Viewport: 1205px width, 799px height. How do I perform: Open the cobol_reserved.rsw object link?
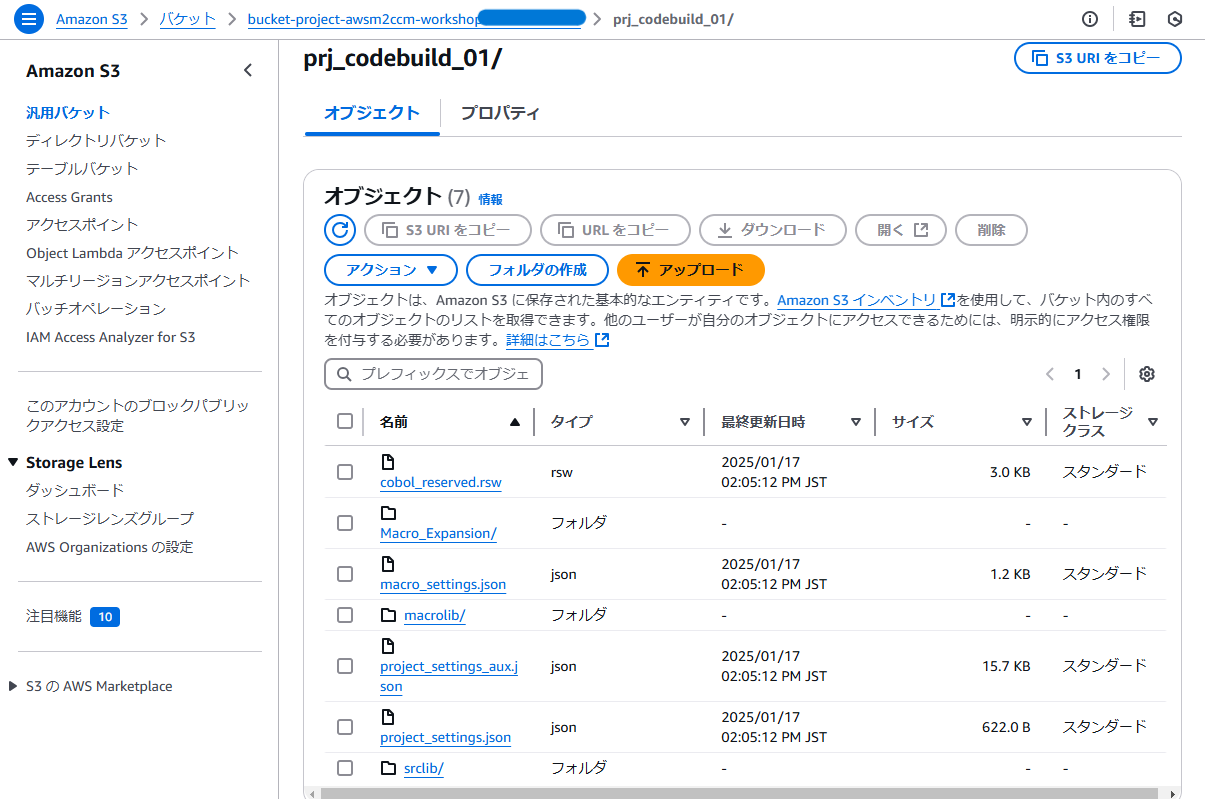tap(441, 482)
